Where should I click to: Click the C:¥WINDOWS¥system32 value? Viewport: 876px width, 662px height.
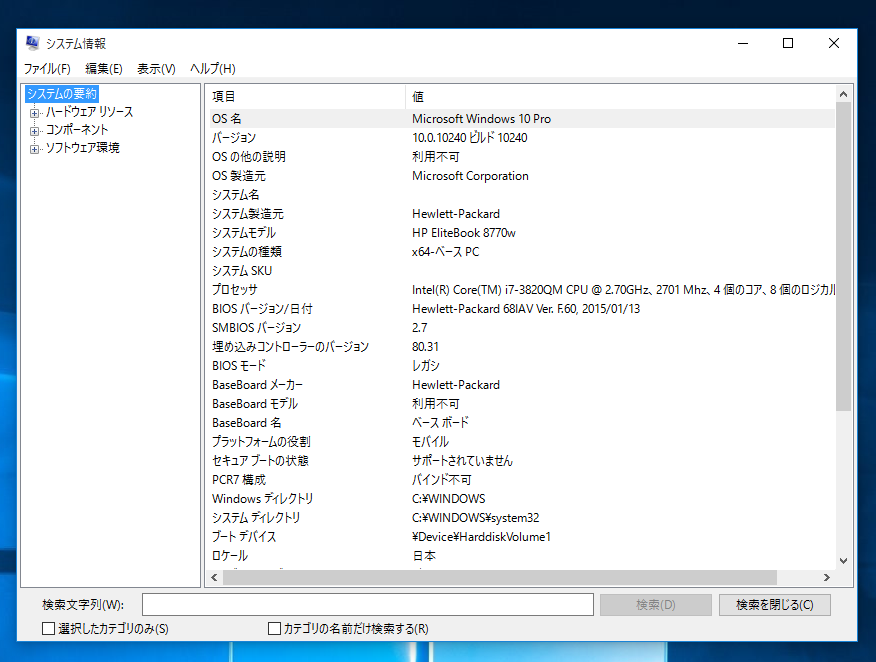476,517
